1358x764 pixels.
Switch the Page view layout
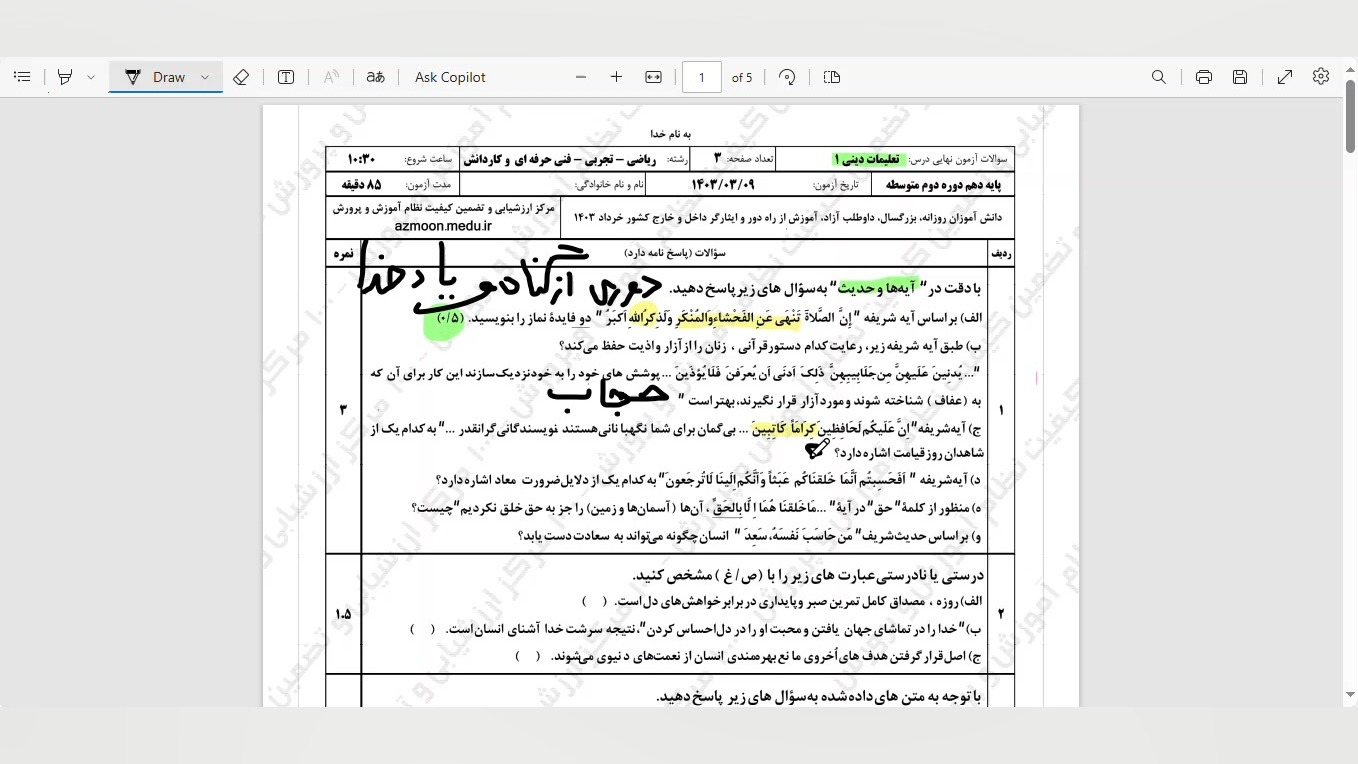point(832,77)
